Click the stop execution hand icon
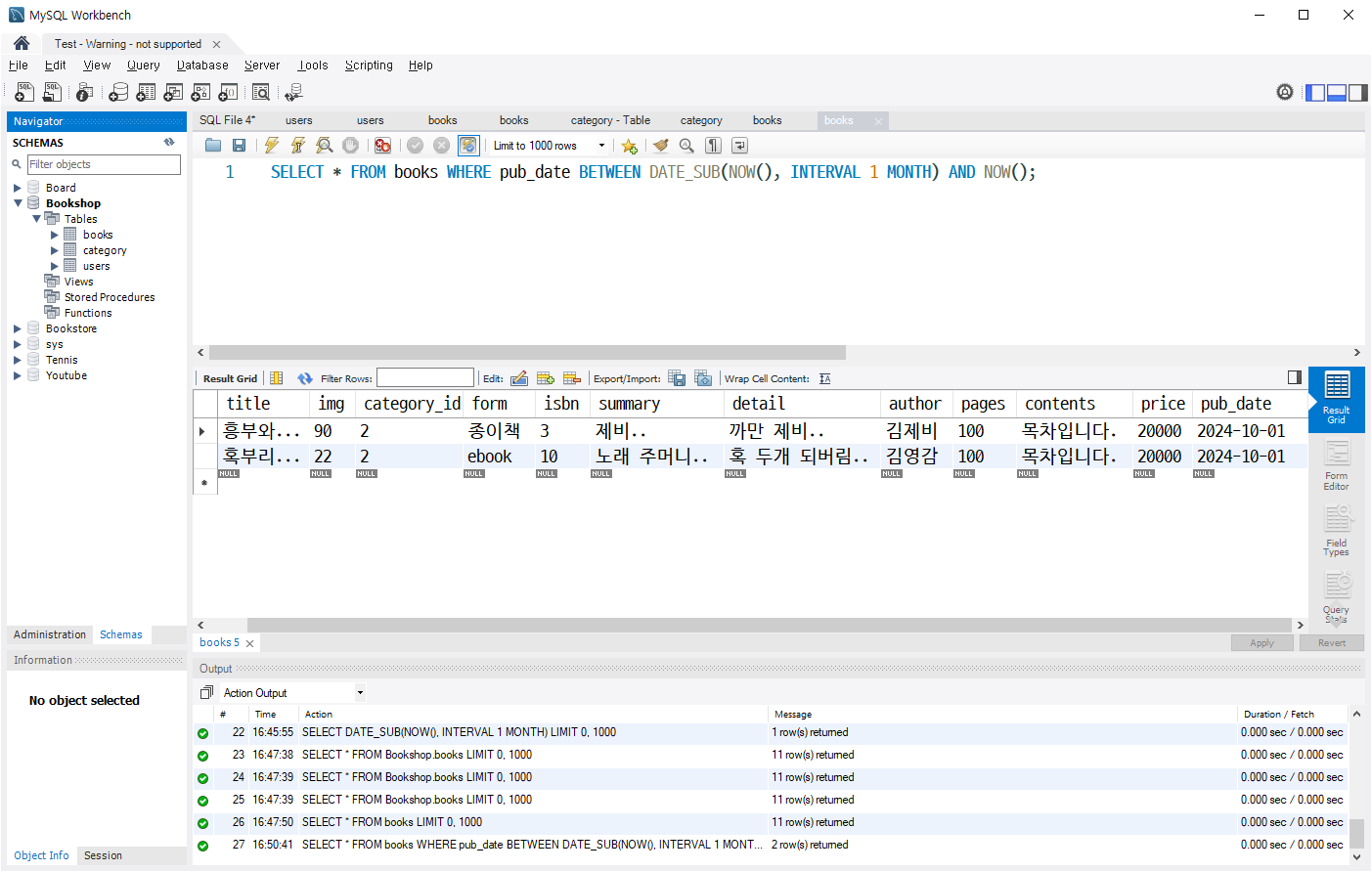 [x=350, y=146]
